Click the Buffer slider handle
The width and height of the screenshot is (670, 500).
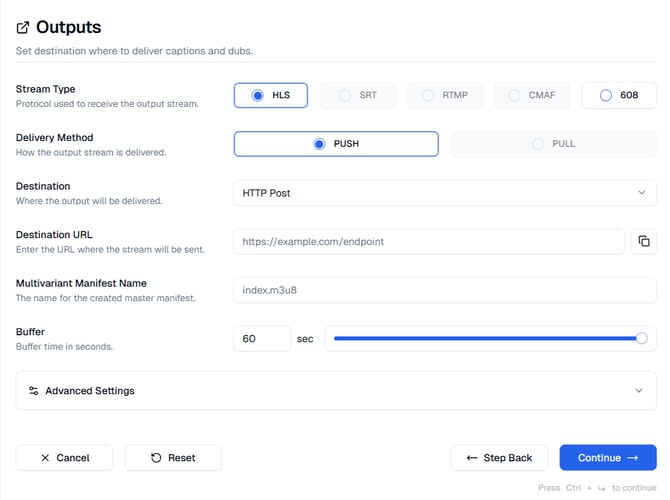(x=641, y=339)
